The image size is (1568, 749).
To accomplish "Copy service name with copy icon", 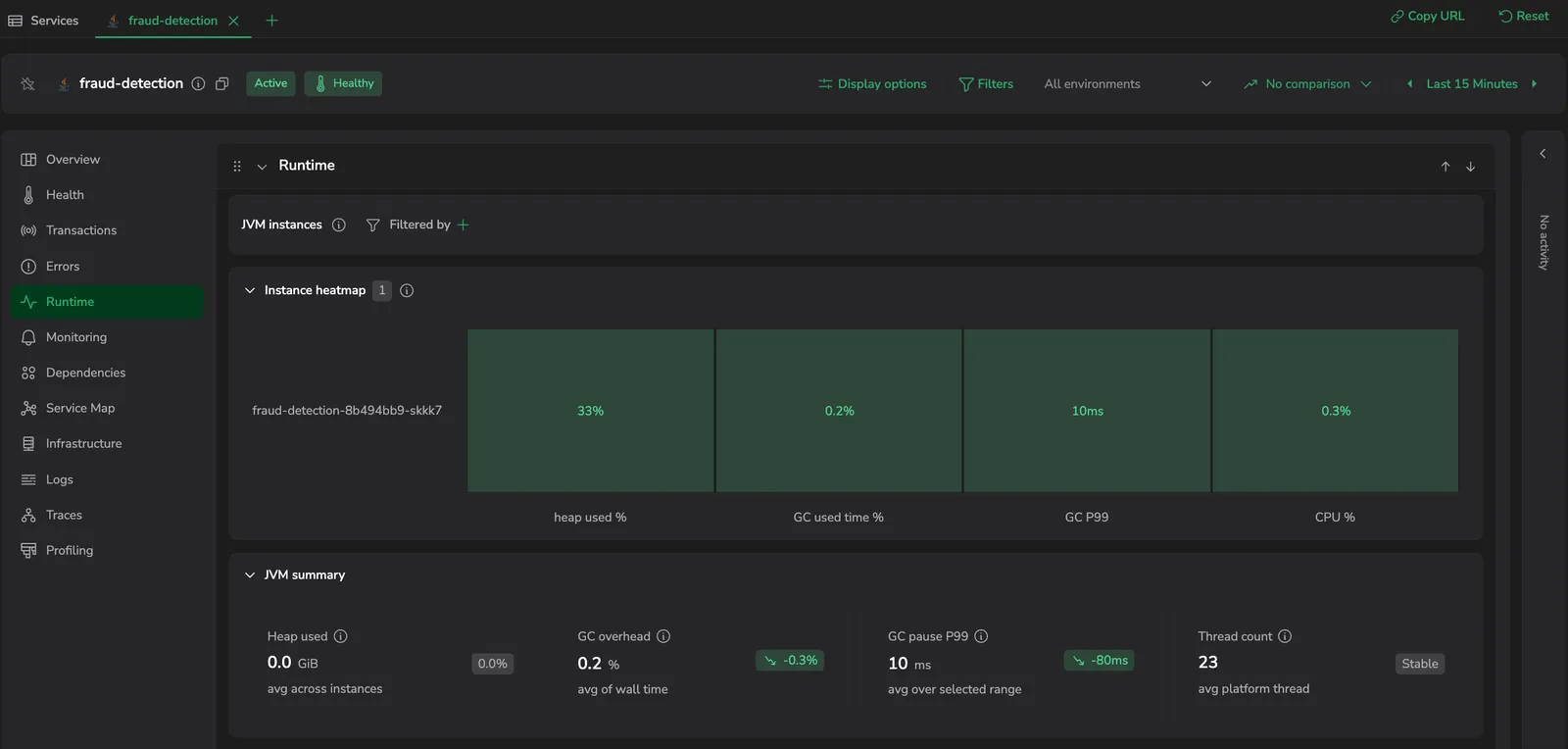I will tap(222, 83).
